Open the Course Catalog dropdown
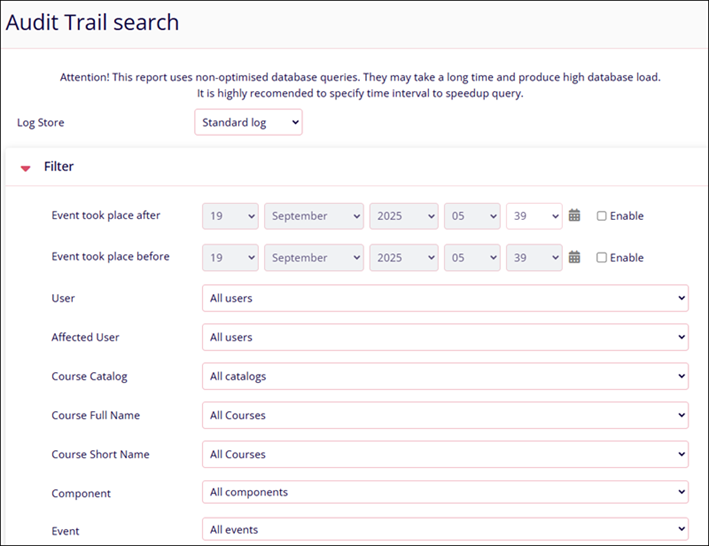709x546 pixels. 445,376
